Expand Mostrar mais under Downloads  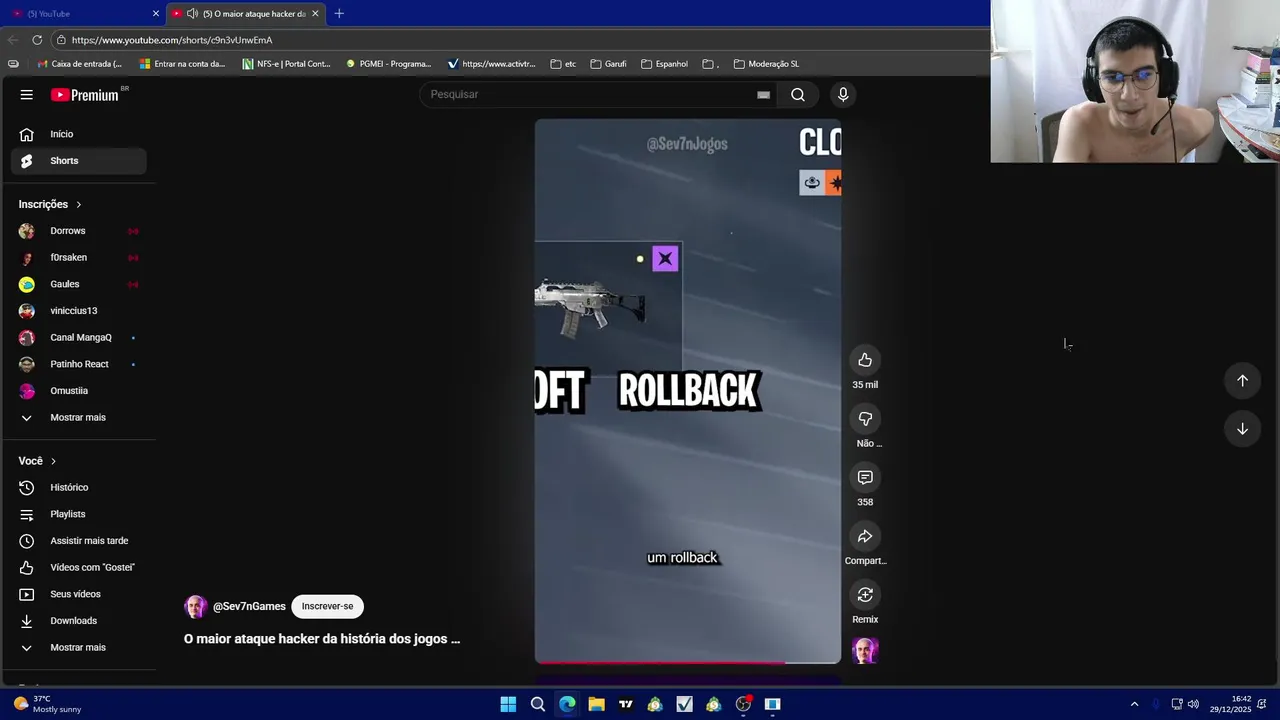point(79,647)
